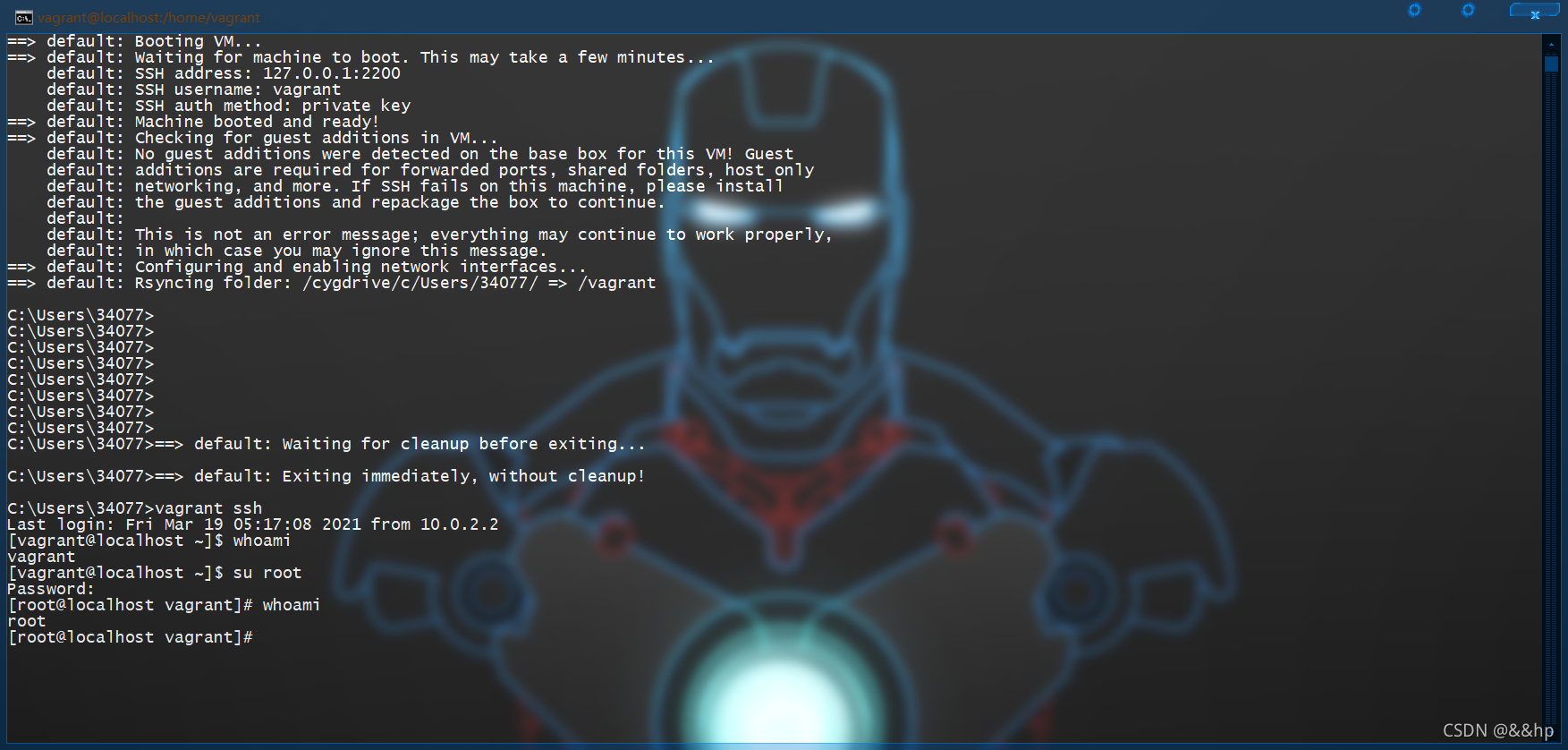Click the 'root' output line

coord(27,621)
